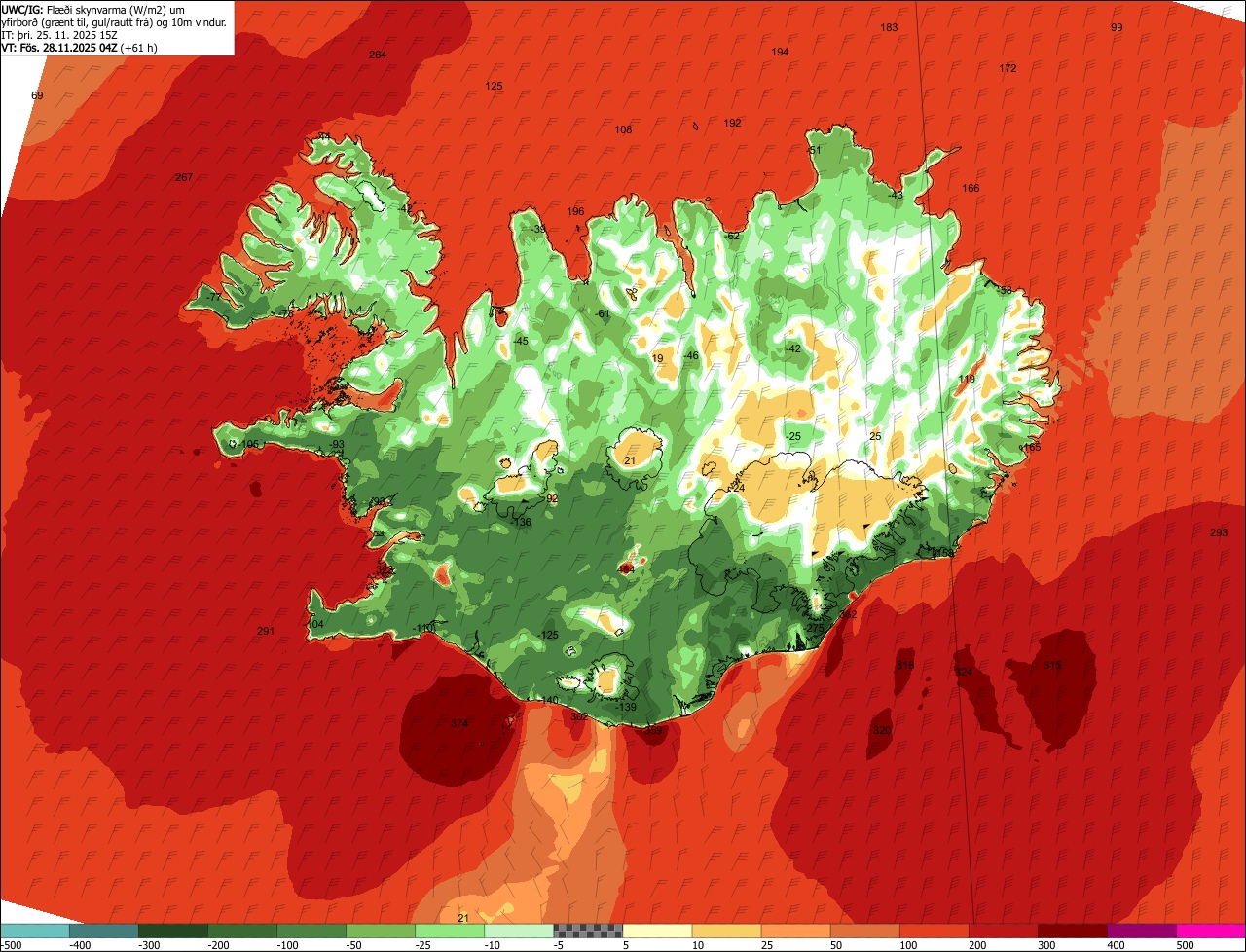
Task: Select the legend swatch between 100 and 200
Action: (934, 931)
